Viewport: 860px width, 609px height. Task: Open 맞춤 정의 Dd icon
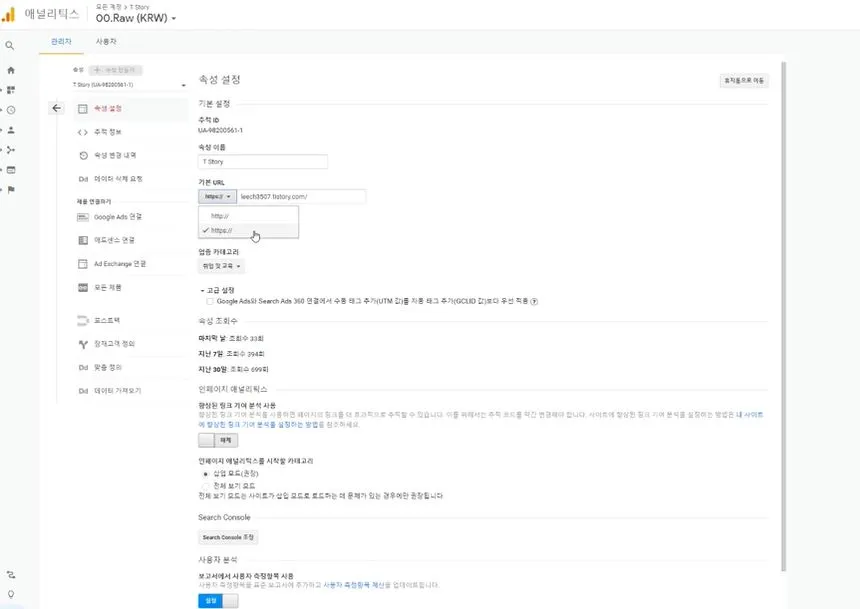coord(83,368)
